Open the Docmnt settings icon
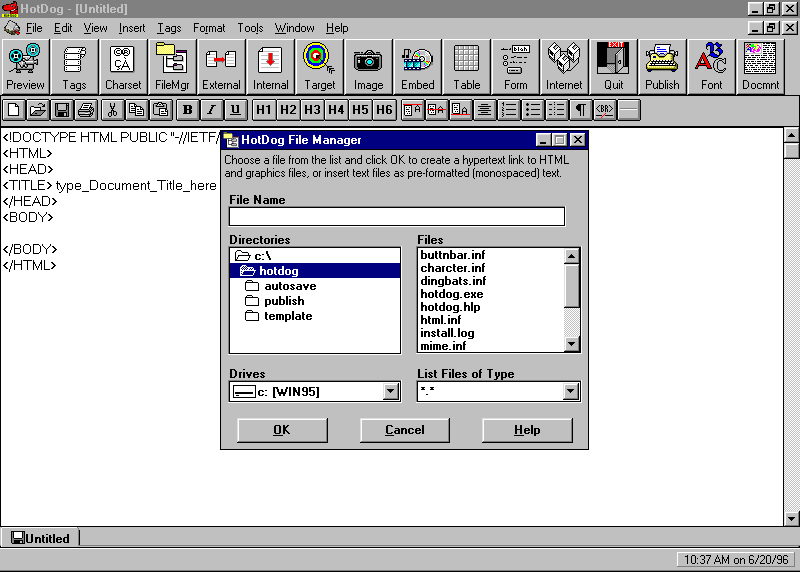 760,67
